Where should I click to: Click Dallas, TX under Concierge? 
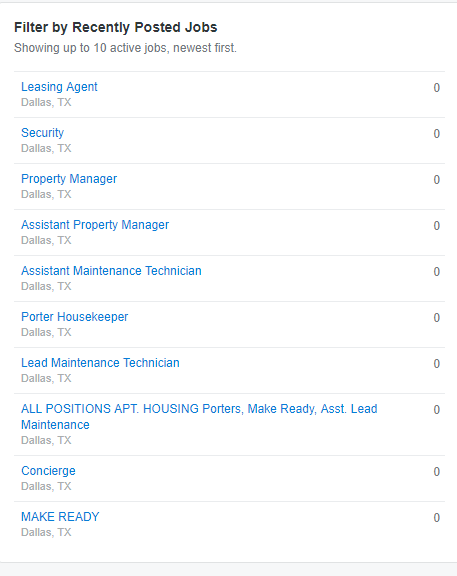tap(46, 486)
